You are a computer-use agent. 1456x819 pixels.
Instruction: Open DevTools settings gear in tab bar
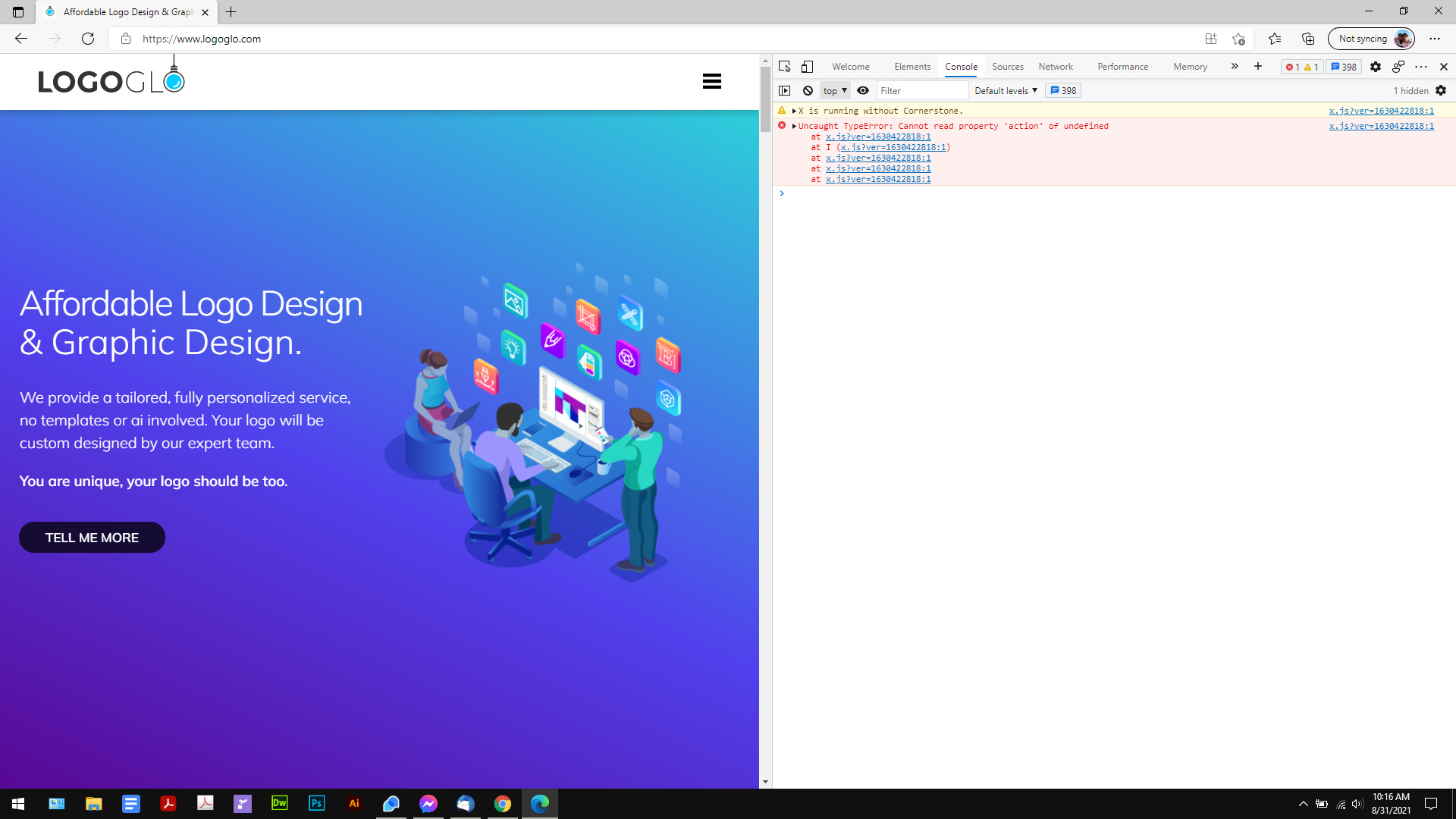pos(1375,67)
